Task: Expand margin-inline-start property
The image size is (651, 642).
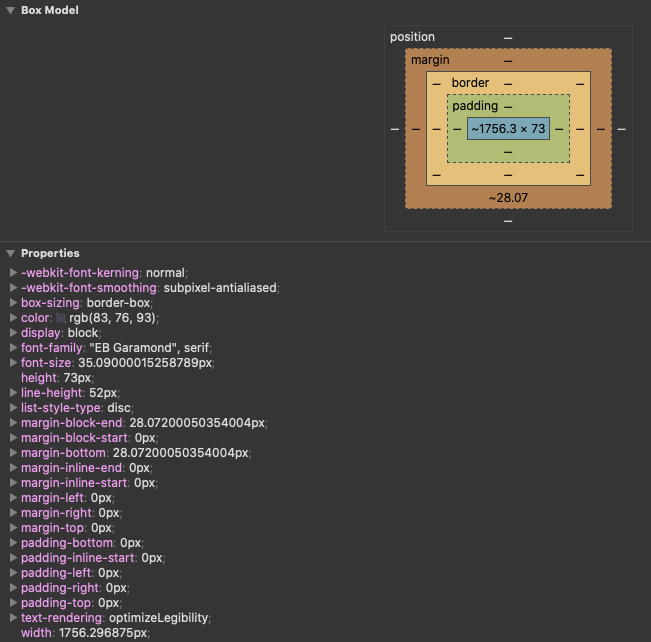Action: 13,483
